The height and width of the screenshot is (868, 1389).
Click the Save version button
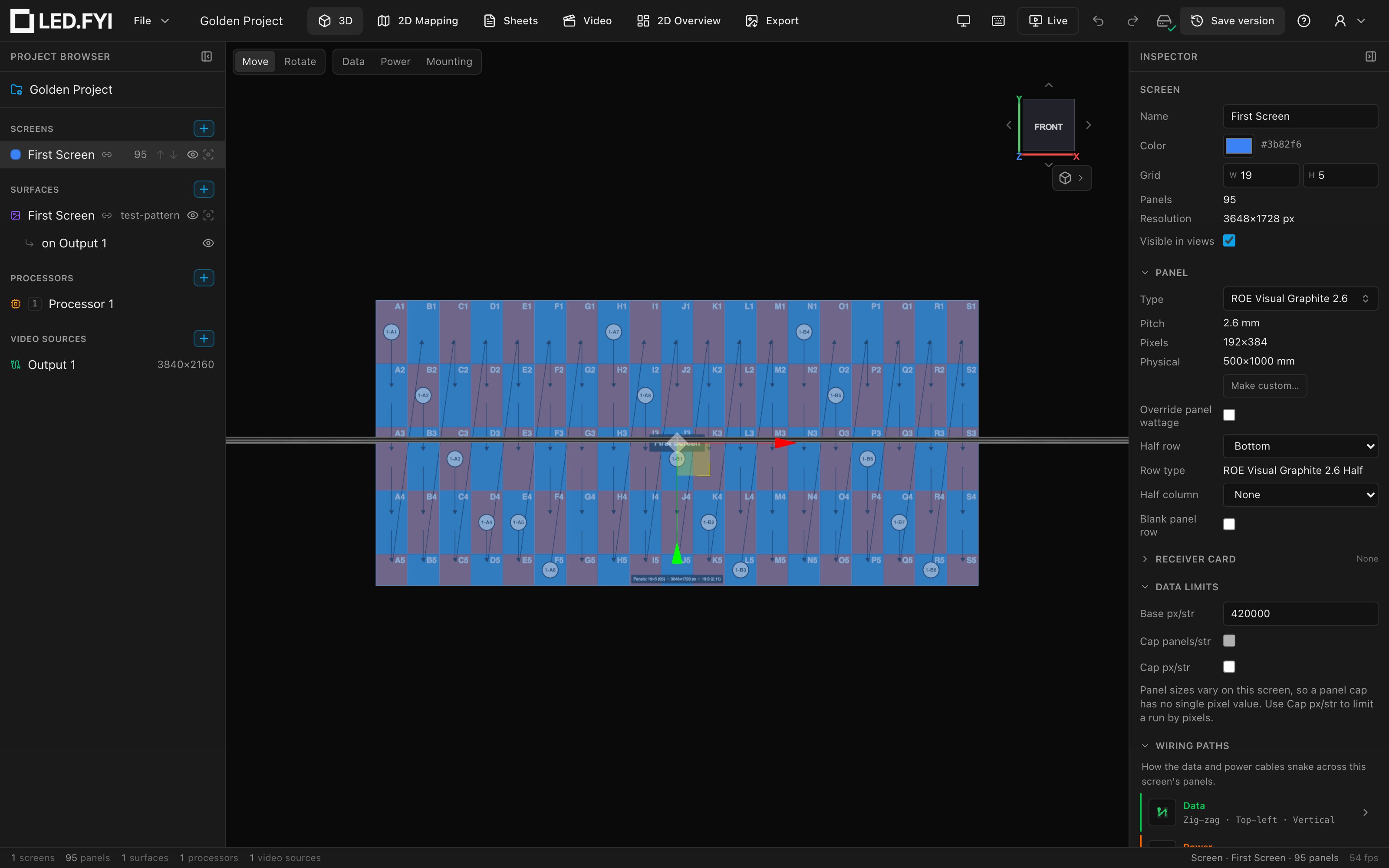click(1232, 21)
